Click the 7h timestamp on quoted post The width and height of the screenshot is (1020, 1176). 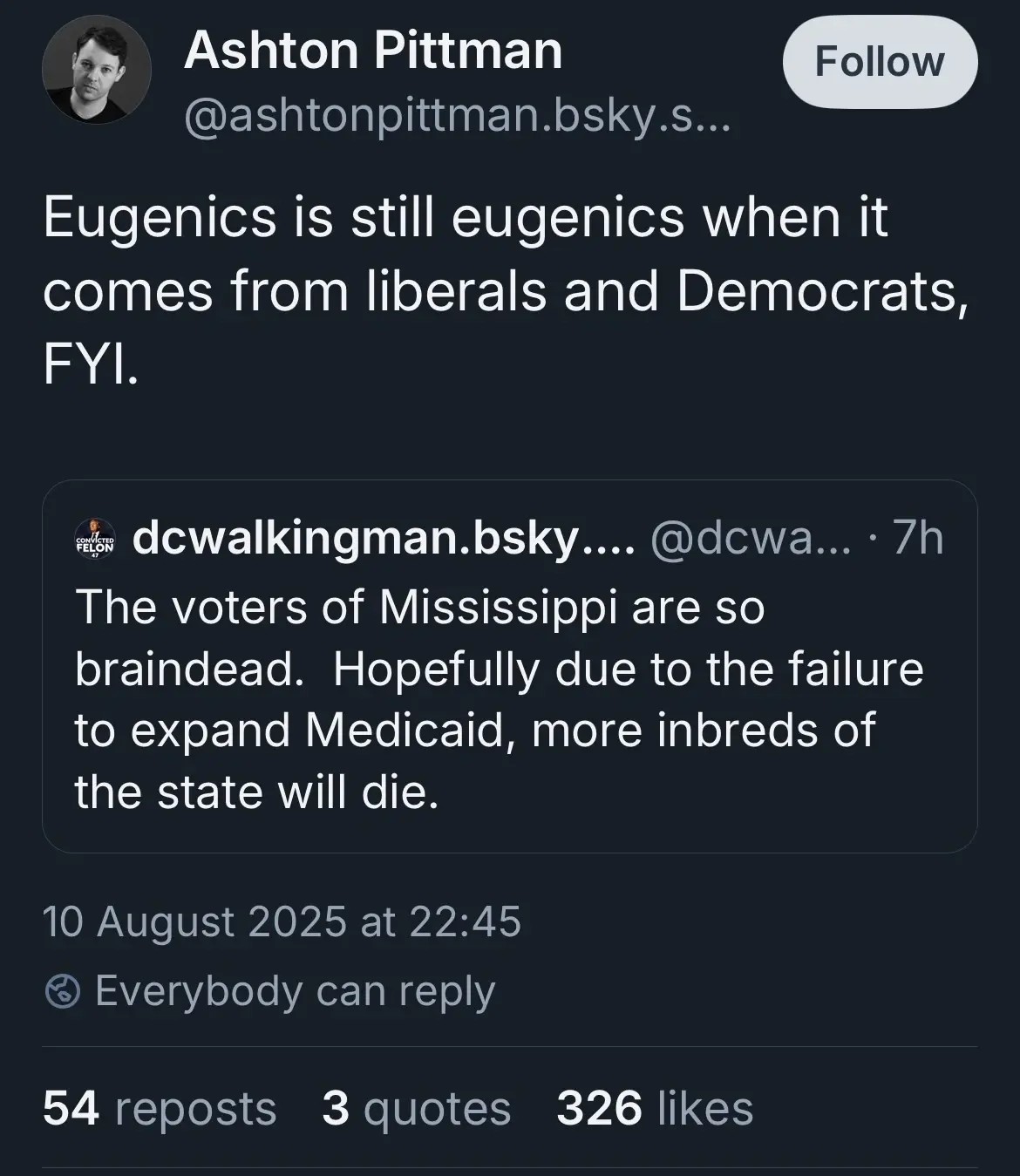pos(918,539)
